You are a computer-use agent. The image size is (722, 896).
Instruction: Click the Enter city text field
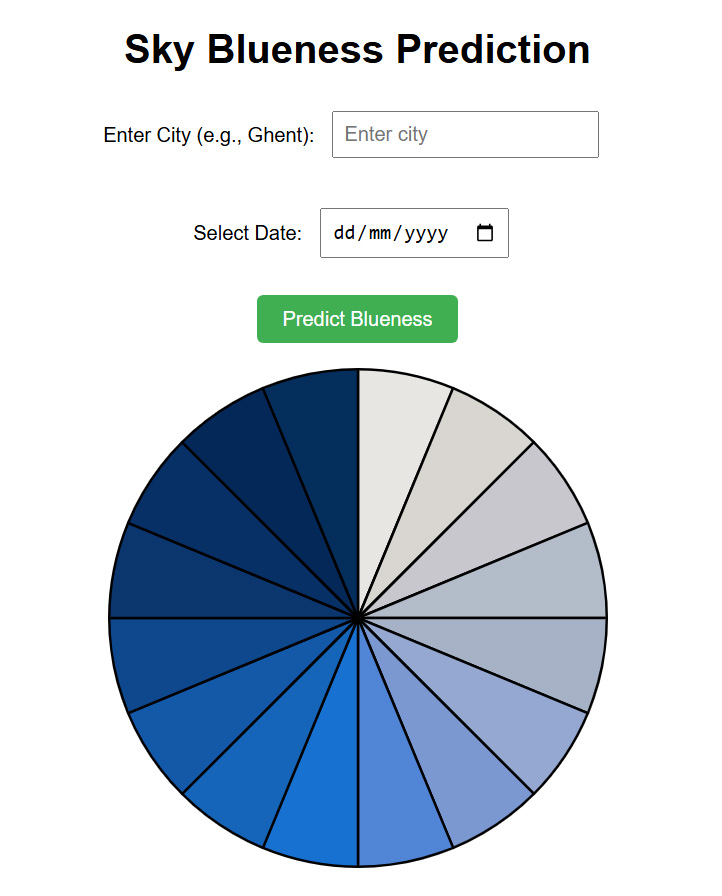(465, 134)
